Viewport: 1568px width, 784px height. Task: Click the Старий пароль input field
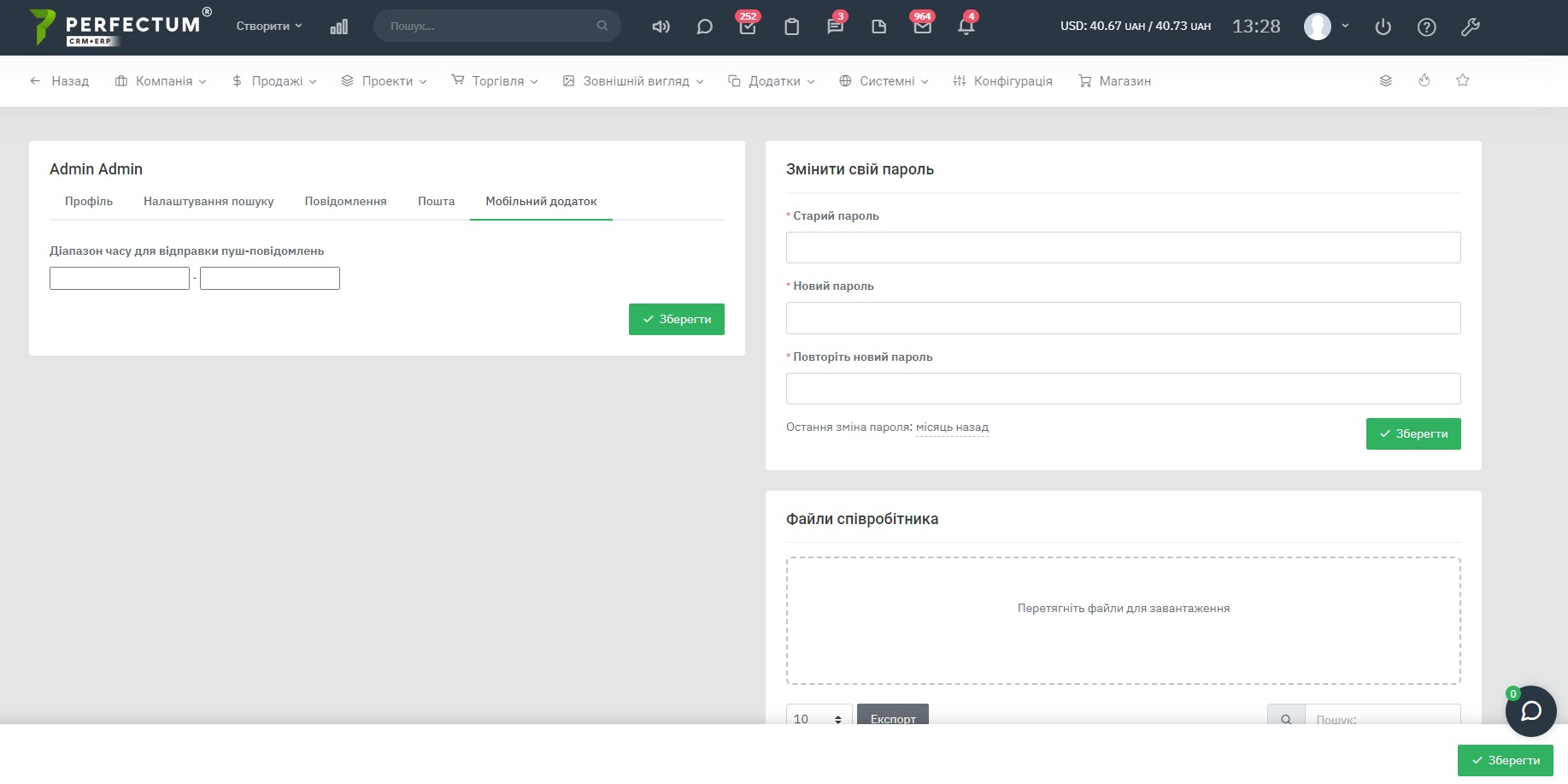pos(1123,248)
